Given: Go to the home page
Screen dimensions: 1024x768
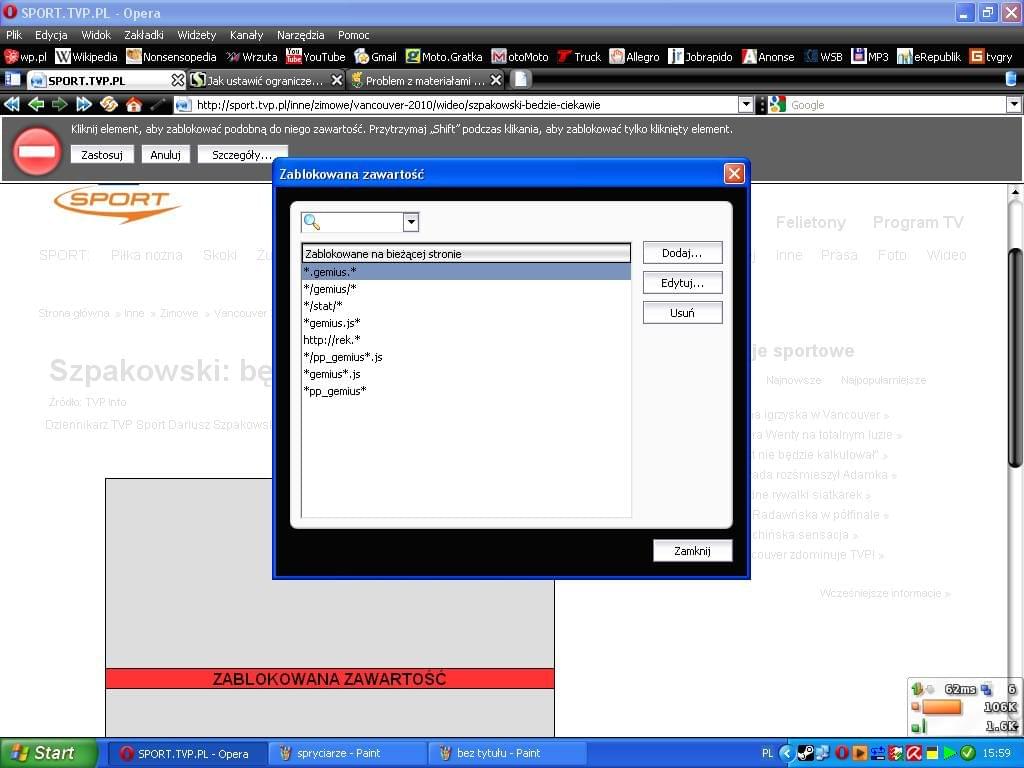Looking at the screenshot, I should (x=134, y=104).
